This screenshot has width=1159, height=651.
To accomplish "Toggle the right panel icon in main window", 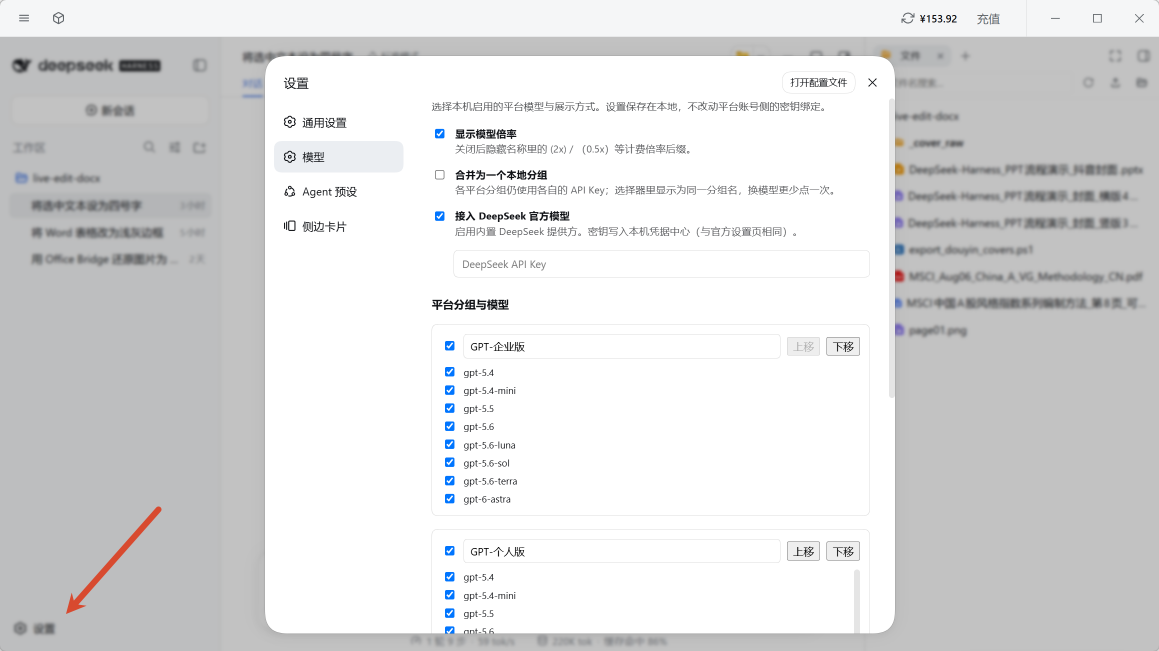I will click(1143, 55).
